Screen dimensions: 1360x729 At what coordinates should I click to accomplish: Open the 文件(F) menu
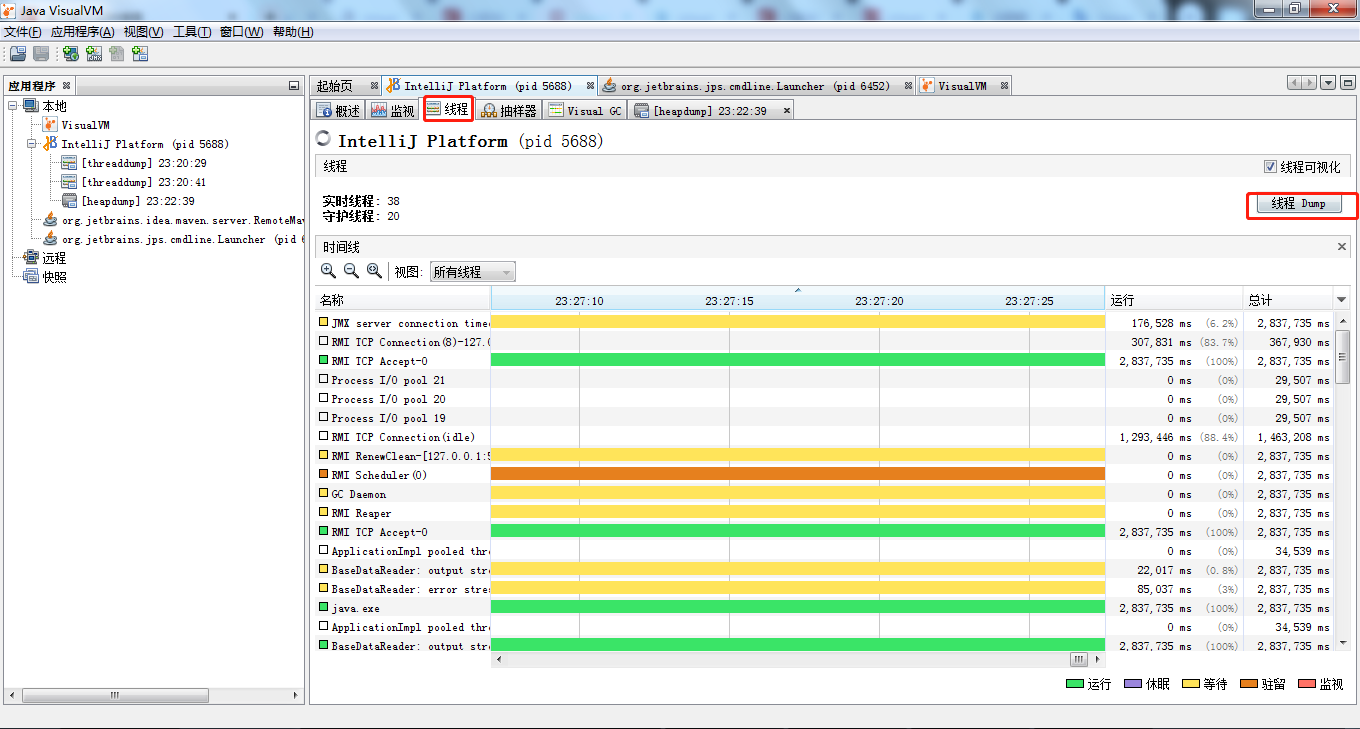tap(23, 32)
